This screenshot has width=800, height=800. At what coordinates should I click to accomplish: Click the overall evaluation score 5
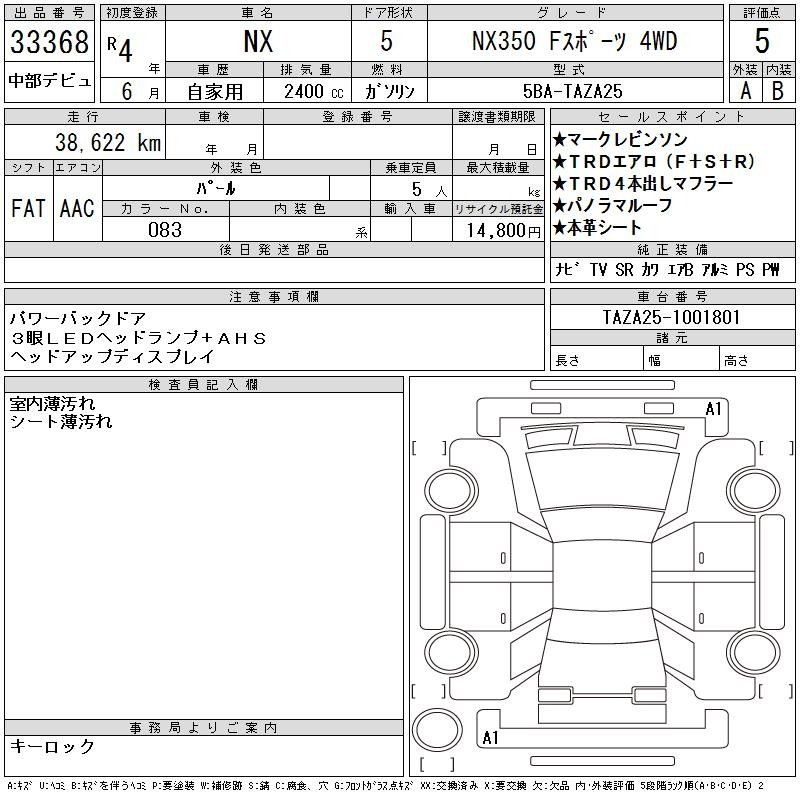pyautogui.click(x=761, y=41)
